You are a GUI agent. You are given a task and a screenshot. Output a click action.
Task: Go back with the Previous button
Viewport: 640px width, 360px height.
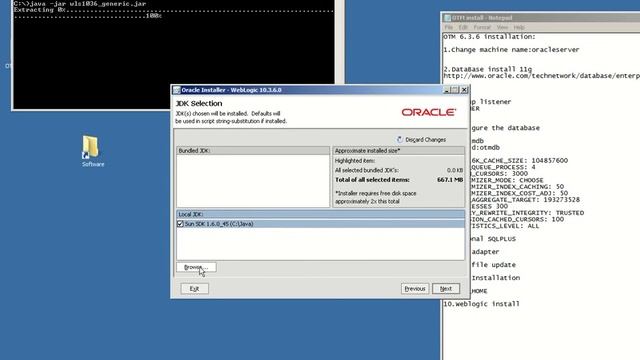415,289
